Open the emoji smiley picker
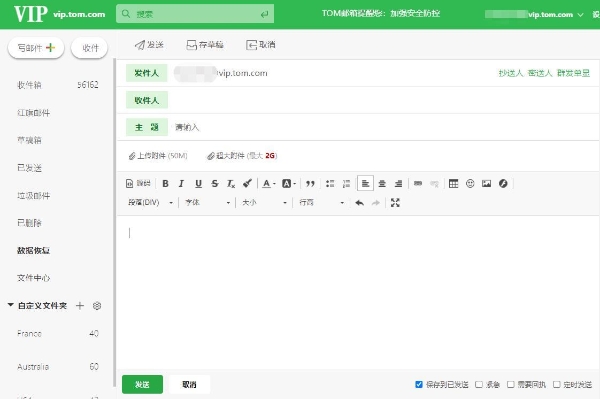 coord(470,184)
